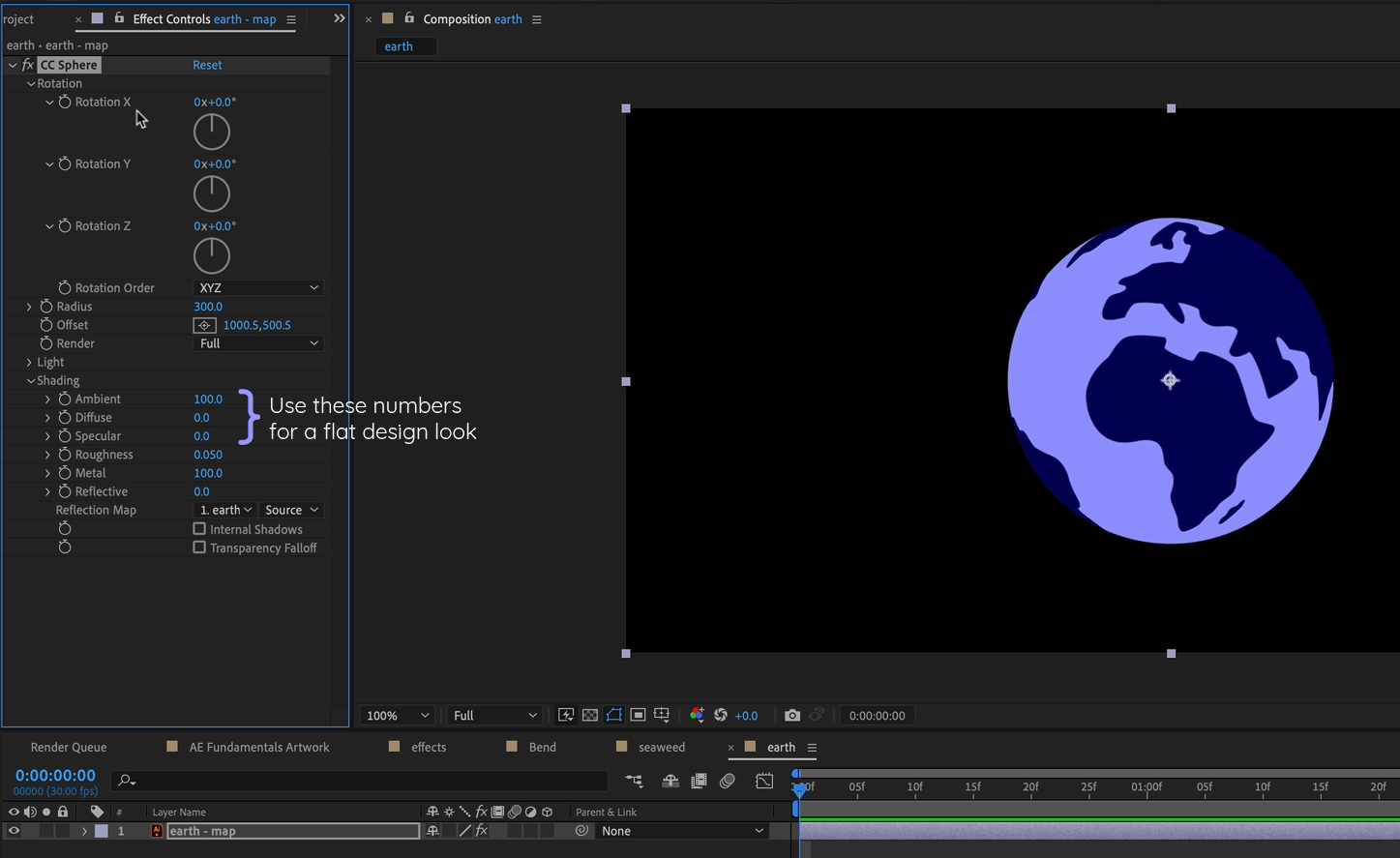Open the Rotation Order XYZ dropdown
The height and width of the screenshot is (858, 1400).
257,287
